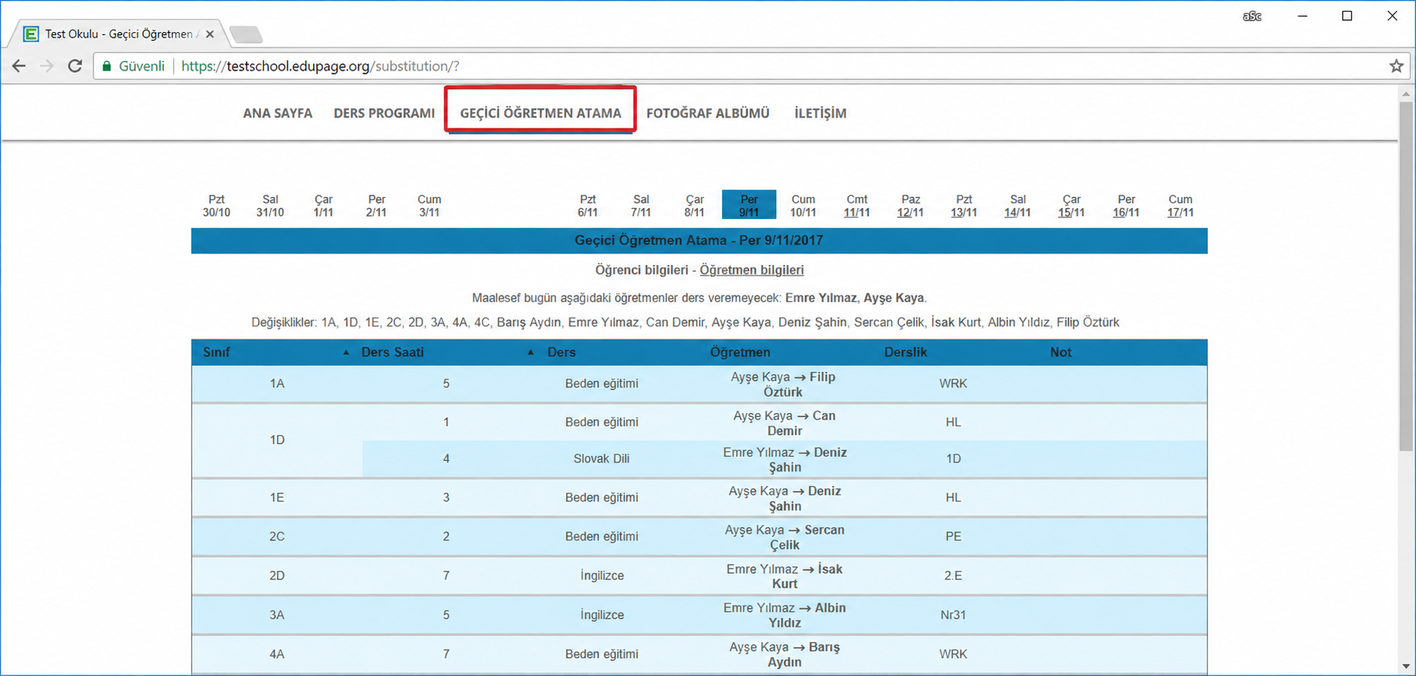This screenshot has height=676, width=1416.
Task: Select GEÇİCİ ÖĞRETMEN ATAMA tab
Action: [540, 113]
